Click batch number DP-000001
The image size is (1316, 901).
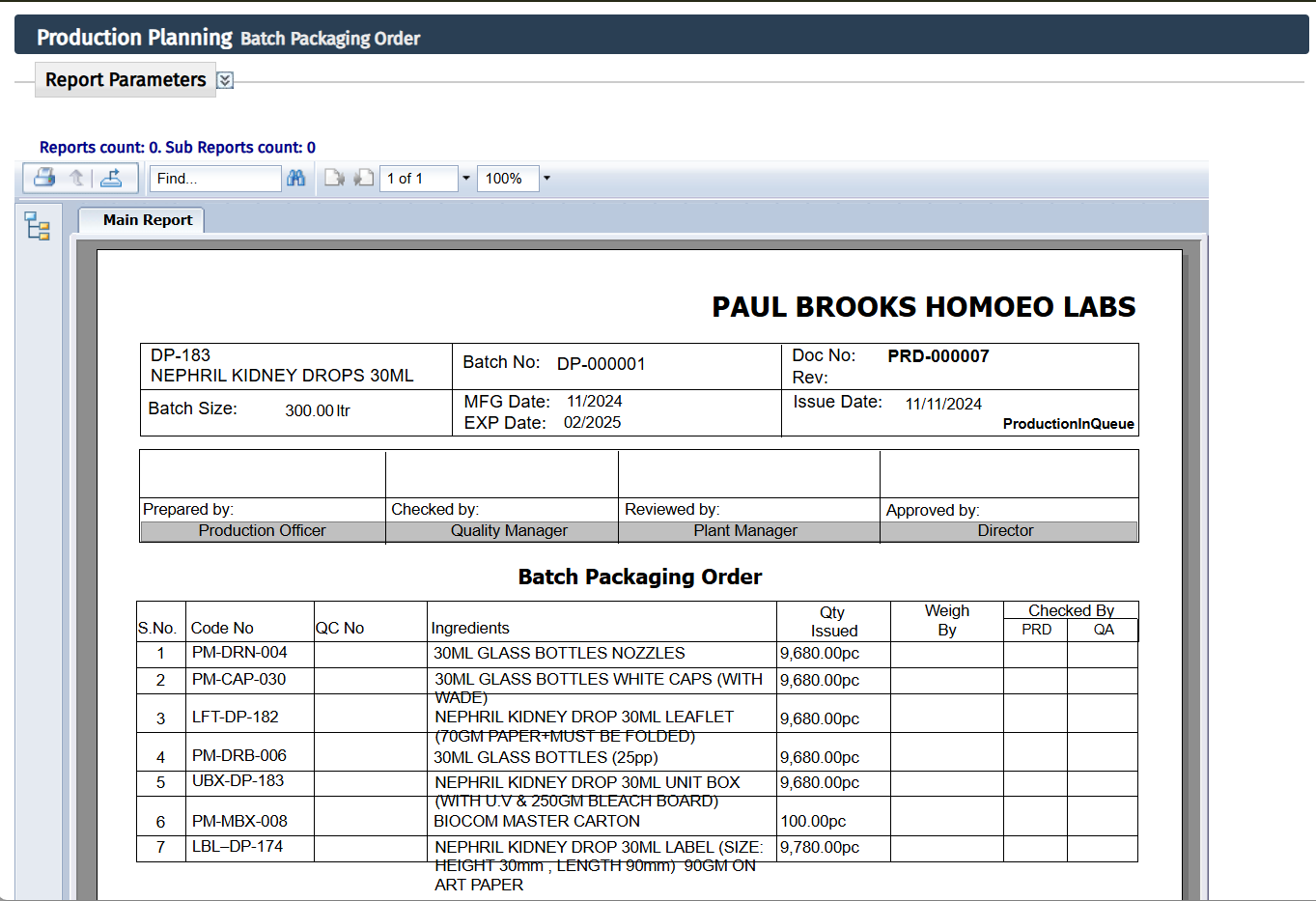602,364
